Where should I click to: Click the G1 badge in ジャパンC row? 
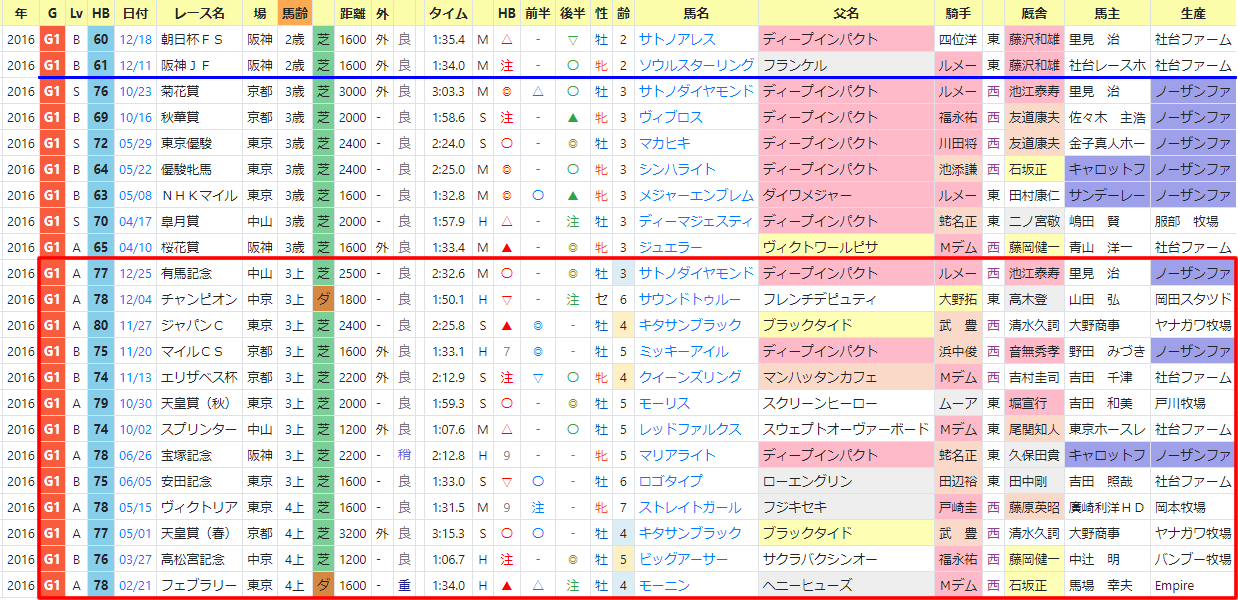pos(52,325)
